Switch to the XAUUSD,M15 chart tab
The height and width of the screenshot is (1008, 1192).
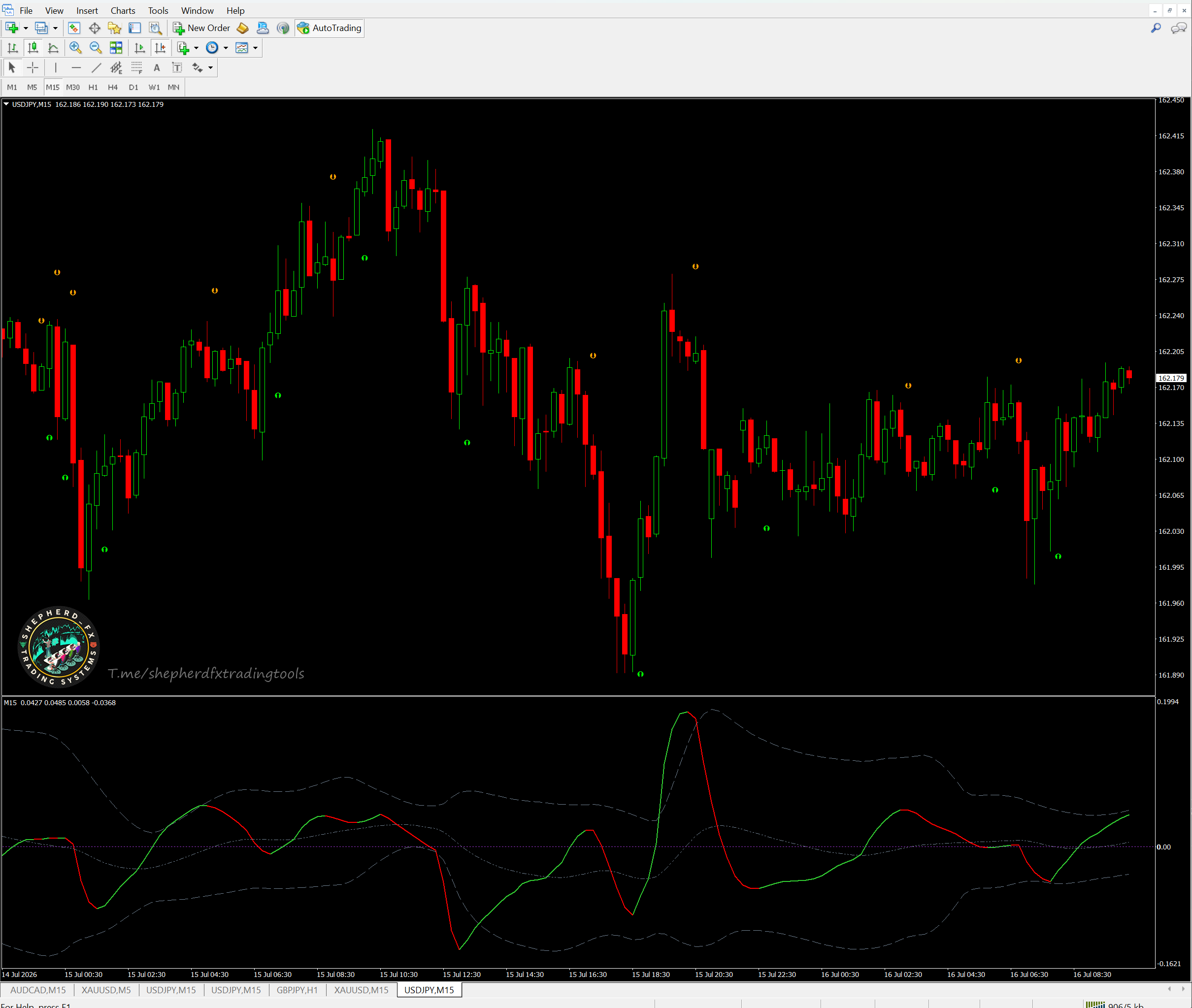pyautogui.click(x=361, y=990)
